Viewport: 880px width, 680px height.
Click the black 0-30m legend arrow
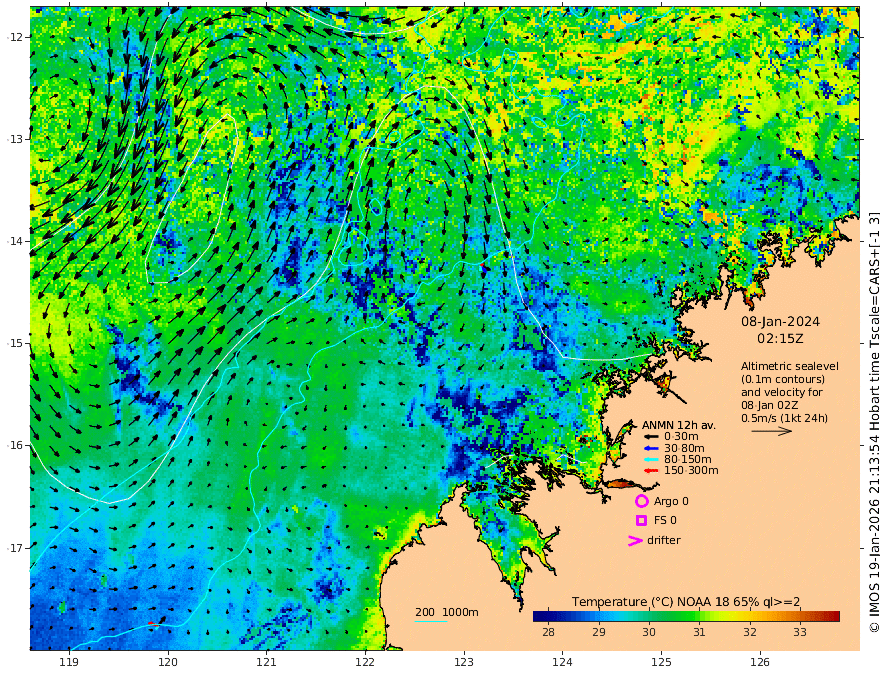point(650,437)
